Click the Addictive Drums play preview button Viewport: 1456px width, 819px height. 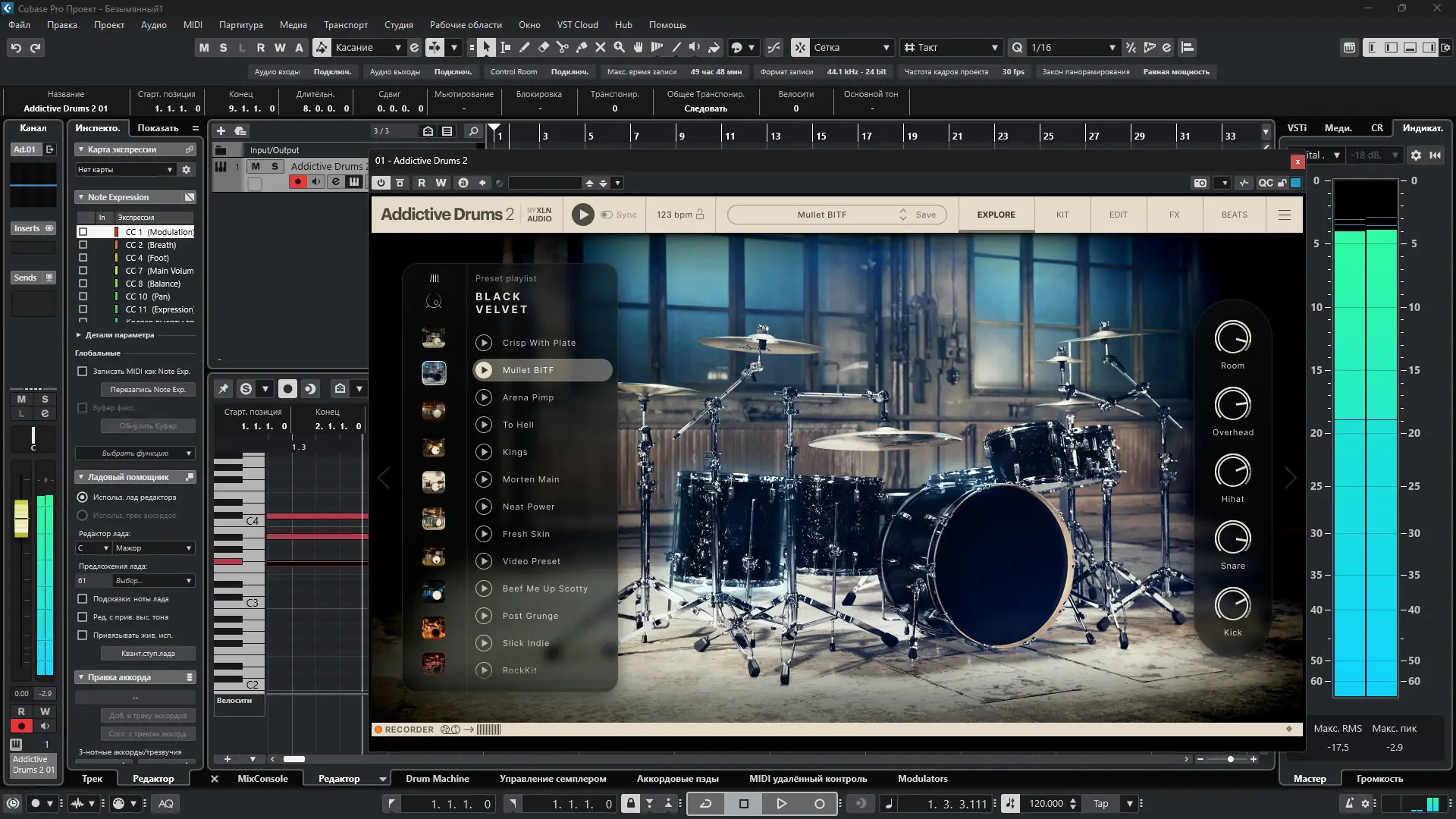[x=582, y=215]
